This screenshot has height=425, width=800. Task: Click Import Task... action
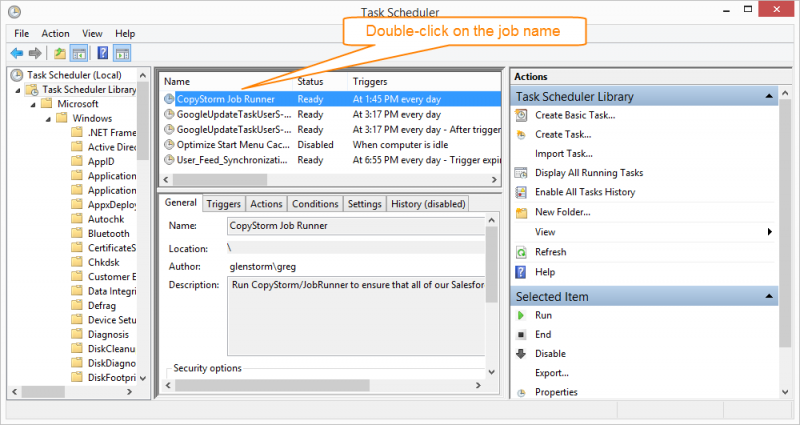point(564,154)
